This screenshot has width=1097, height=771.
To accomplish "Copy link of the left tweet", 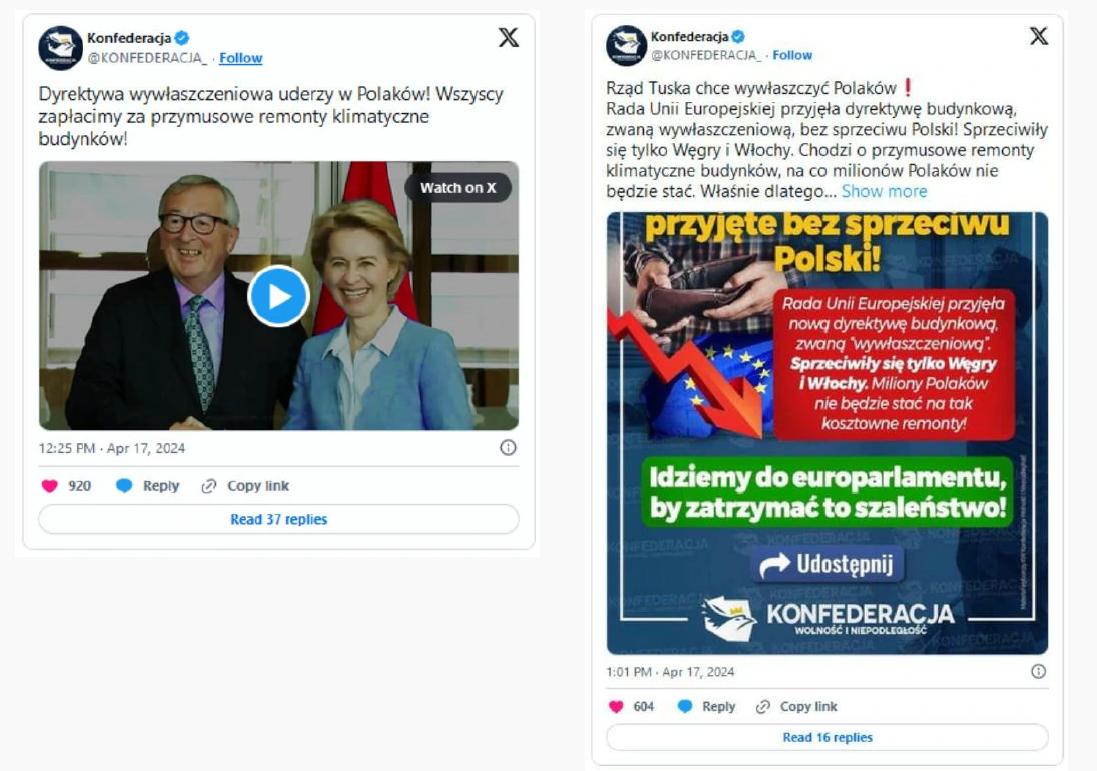I will (246, 486).
